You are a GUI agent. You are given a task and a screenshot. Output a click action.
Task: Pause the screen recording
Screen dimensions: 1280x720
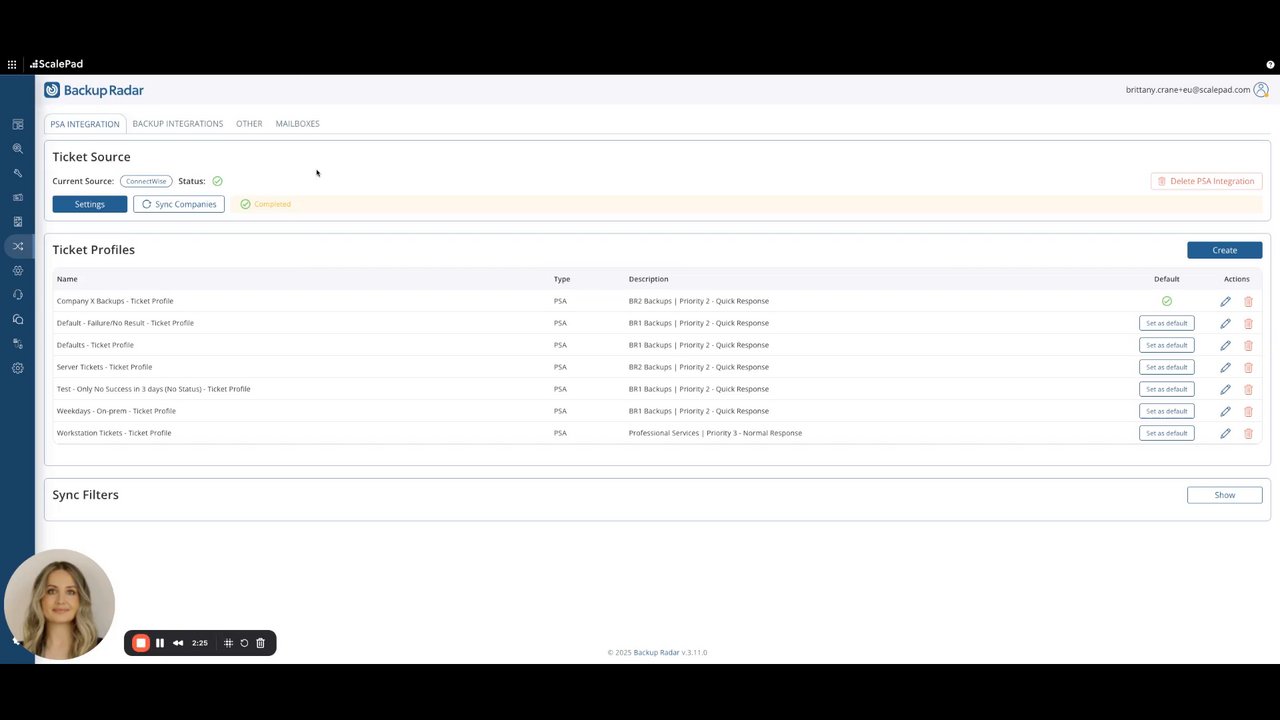[160, 643]
